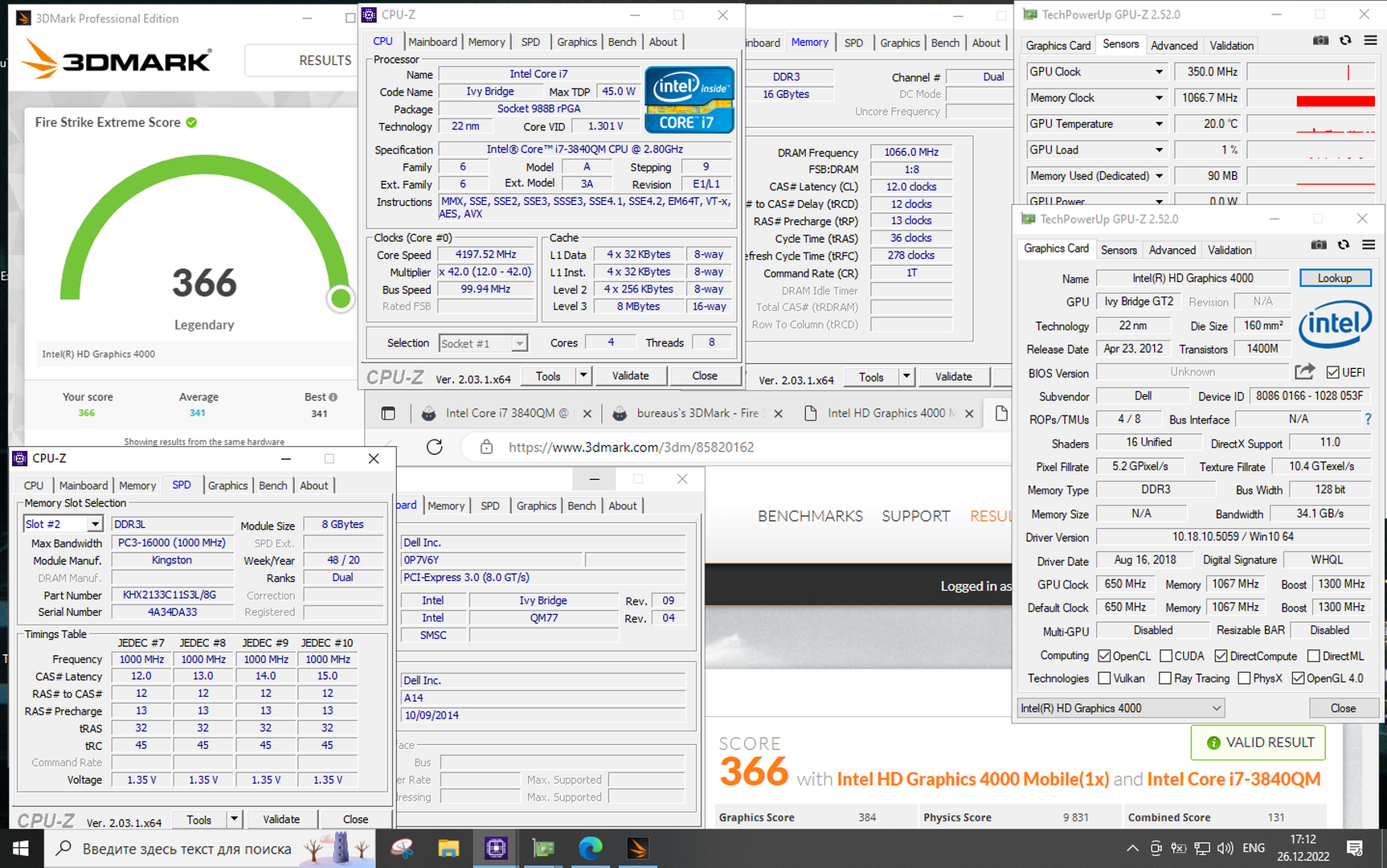Switch to Bench tab in CPU-Z CPU window
Viewport: 1387px width, 868px height.
[x=622, y=42]
